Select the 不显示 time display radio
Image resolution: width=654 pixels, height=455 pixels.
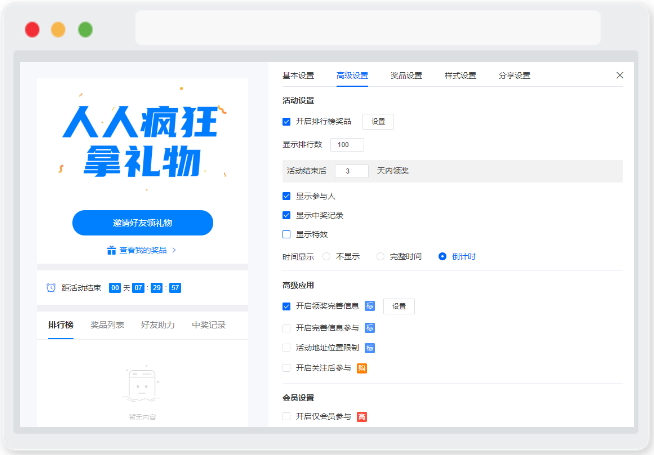[x=327, y=256]
